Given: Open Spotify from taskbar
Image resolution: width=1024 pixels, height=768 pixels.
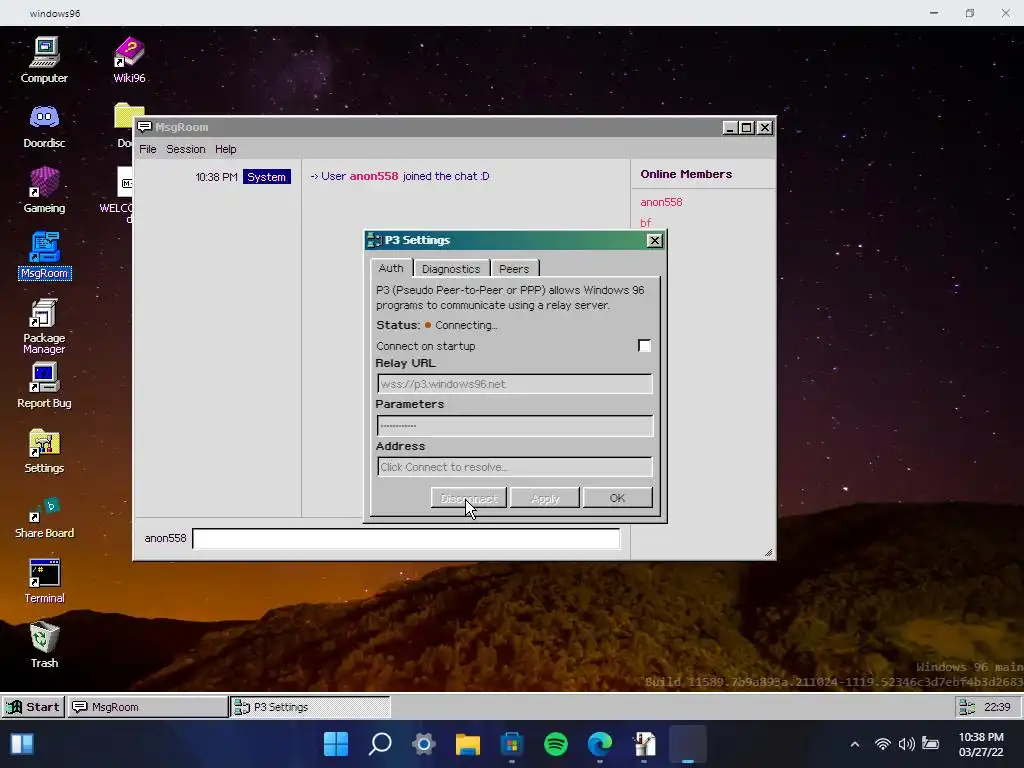Looking at the screenshot, I should click(556, 744).
